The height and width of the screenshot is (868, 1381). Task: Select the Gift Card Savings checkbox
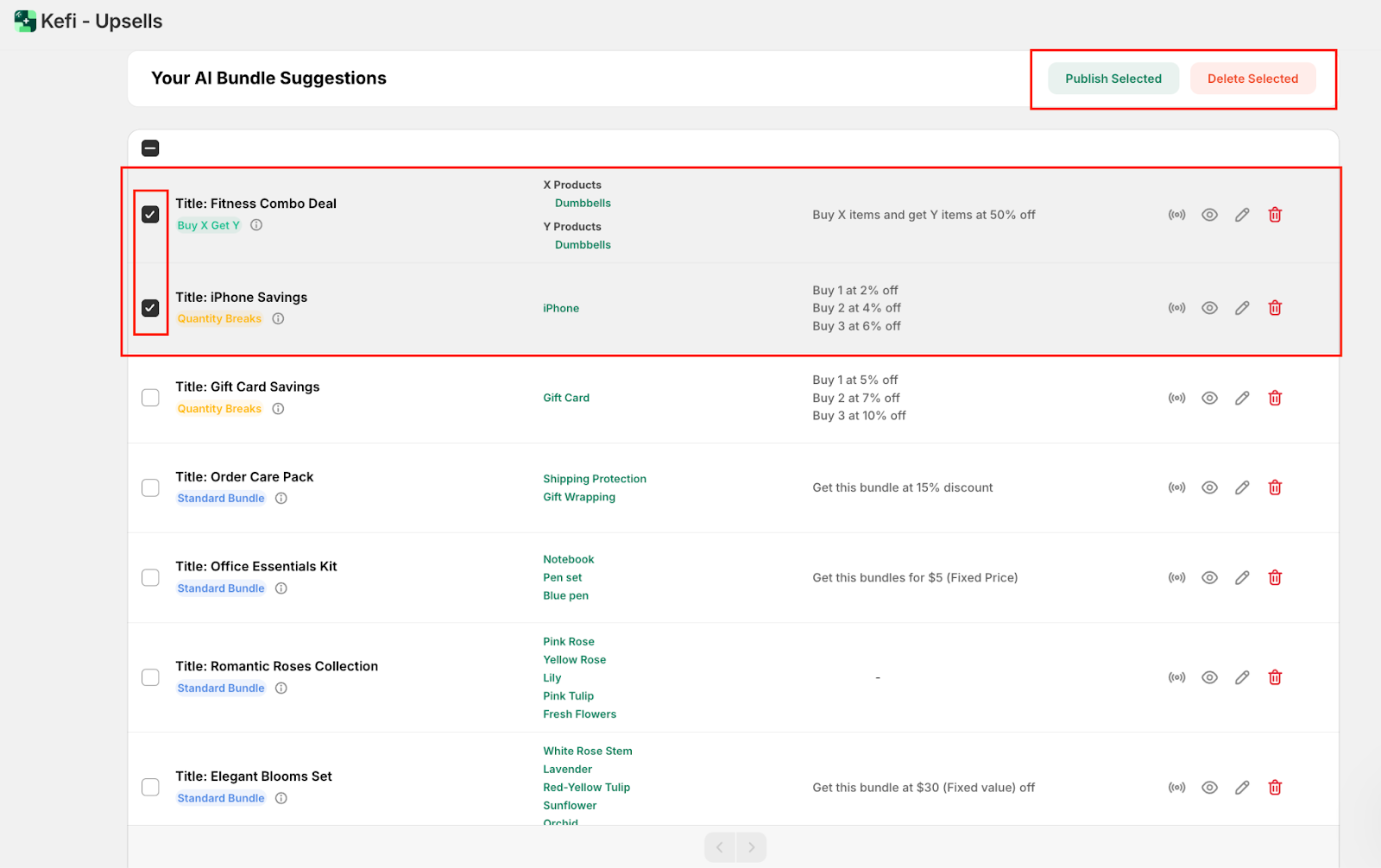(x=150, y=398)
